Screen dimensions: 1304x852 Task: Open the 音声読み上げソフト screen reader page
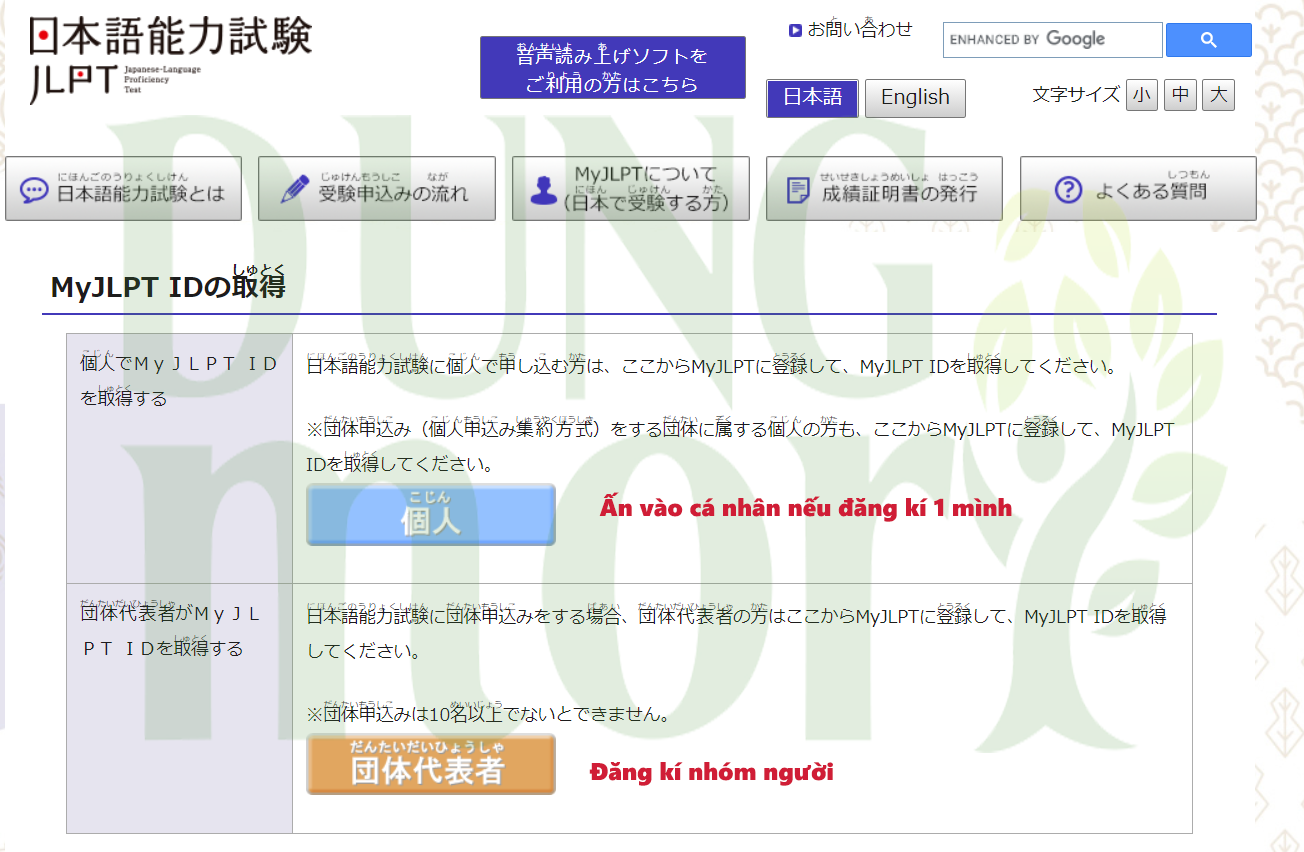[x=612, y=68]
